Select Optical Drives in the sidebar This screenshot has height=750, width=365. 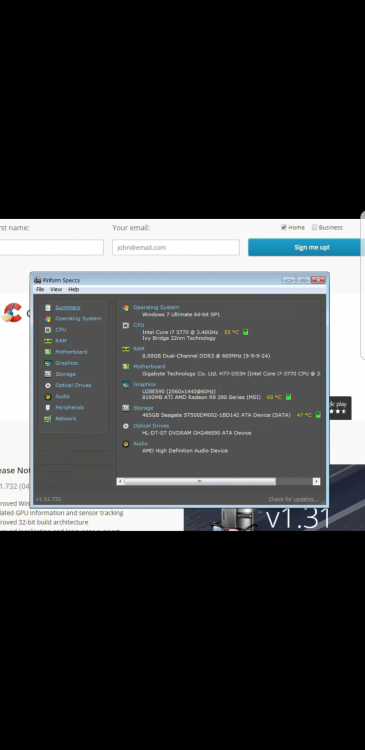coord(73,385)
